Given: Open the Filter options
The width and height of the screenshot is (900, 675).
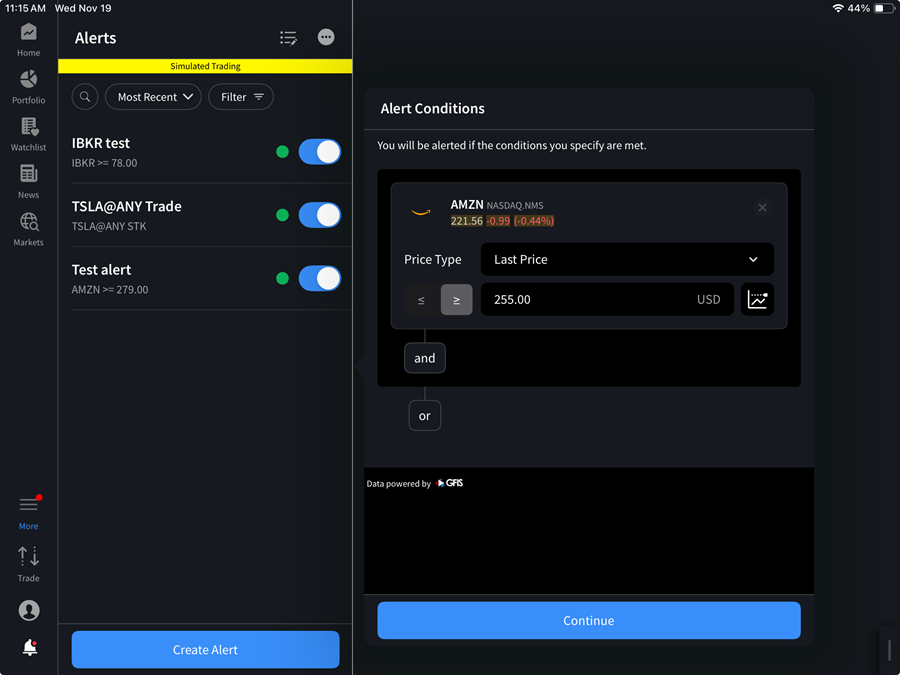Looking at the screenshot, I should [240, 96].
